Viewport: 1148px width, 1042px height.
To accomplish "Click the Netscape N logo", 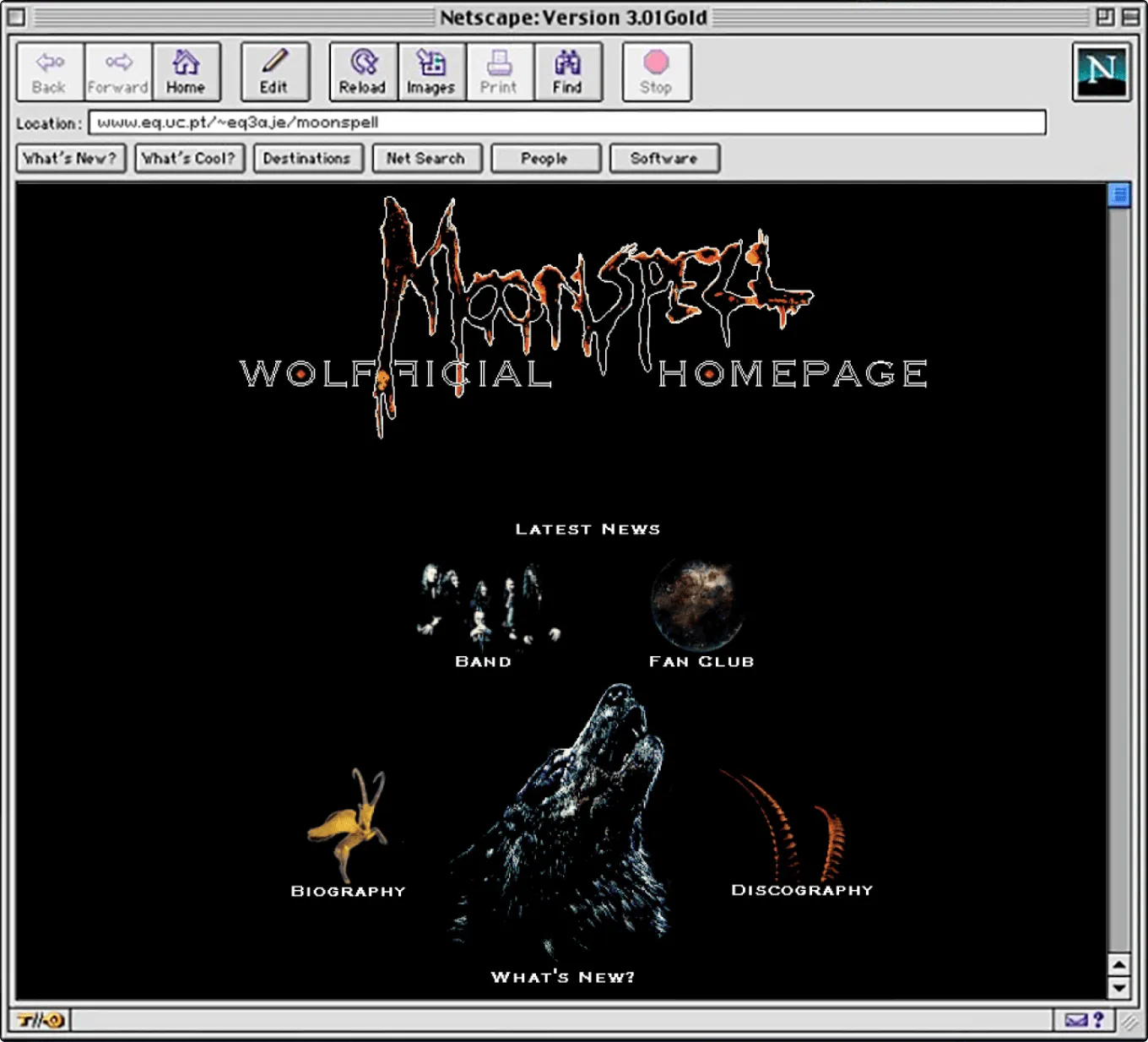I will 1101,73.
